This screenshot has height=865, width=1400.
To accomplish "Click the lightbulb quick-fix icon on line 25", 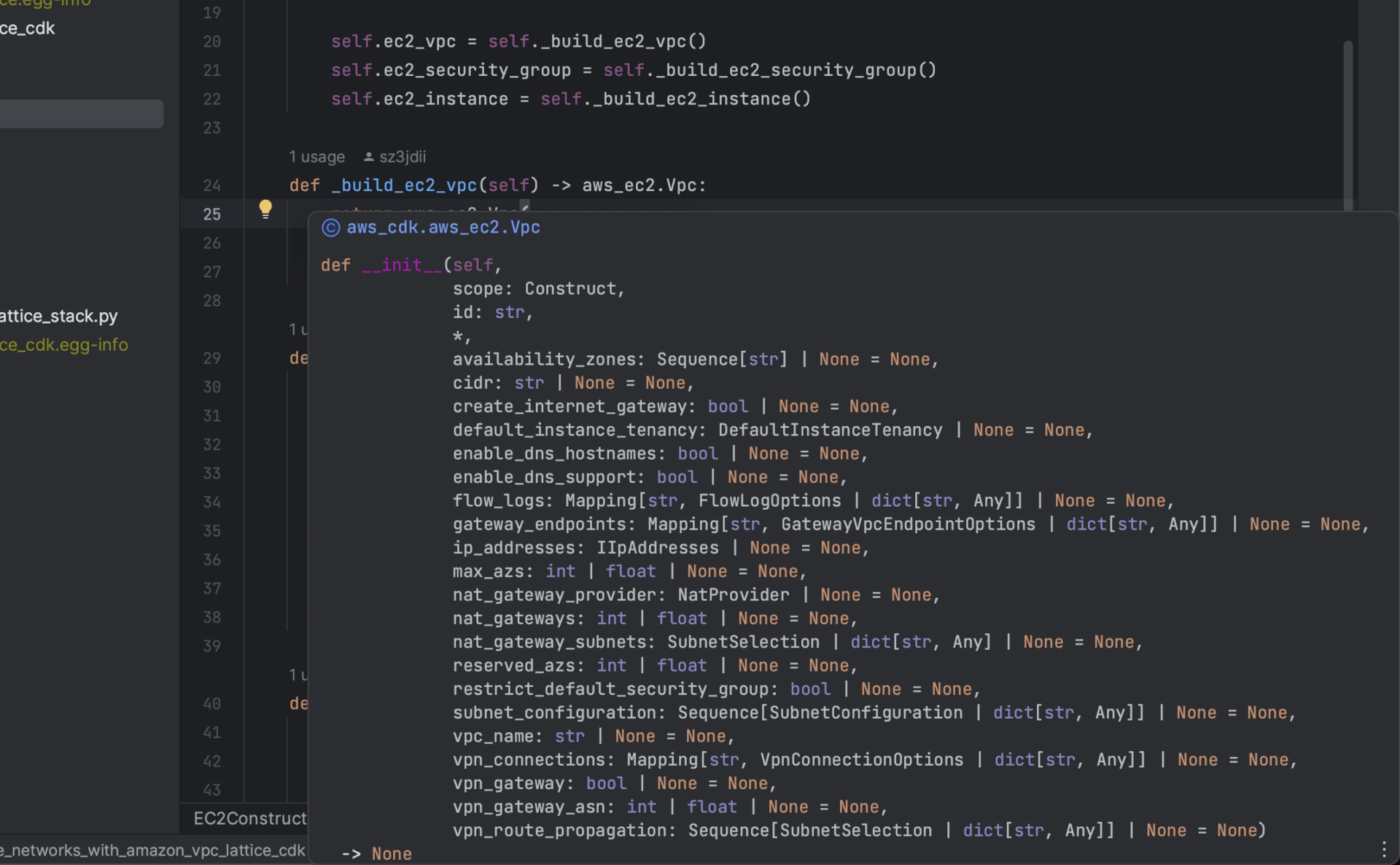I will coord(265,209).
